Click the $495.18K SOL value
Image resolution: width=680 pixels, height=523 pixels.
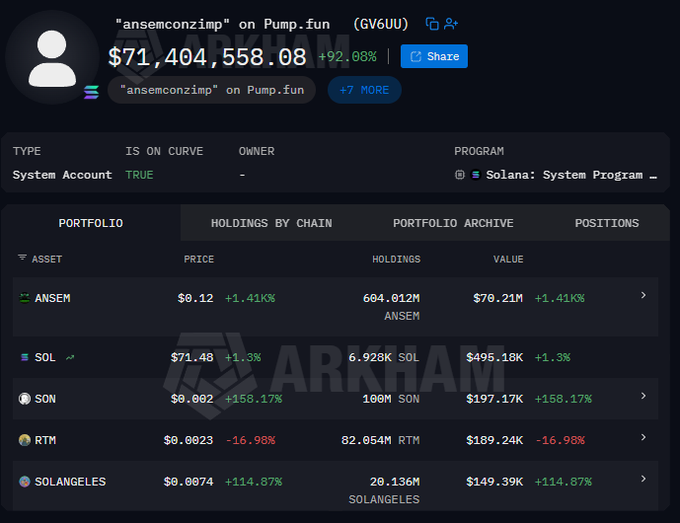click(494, 357)
